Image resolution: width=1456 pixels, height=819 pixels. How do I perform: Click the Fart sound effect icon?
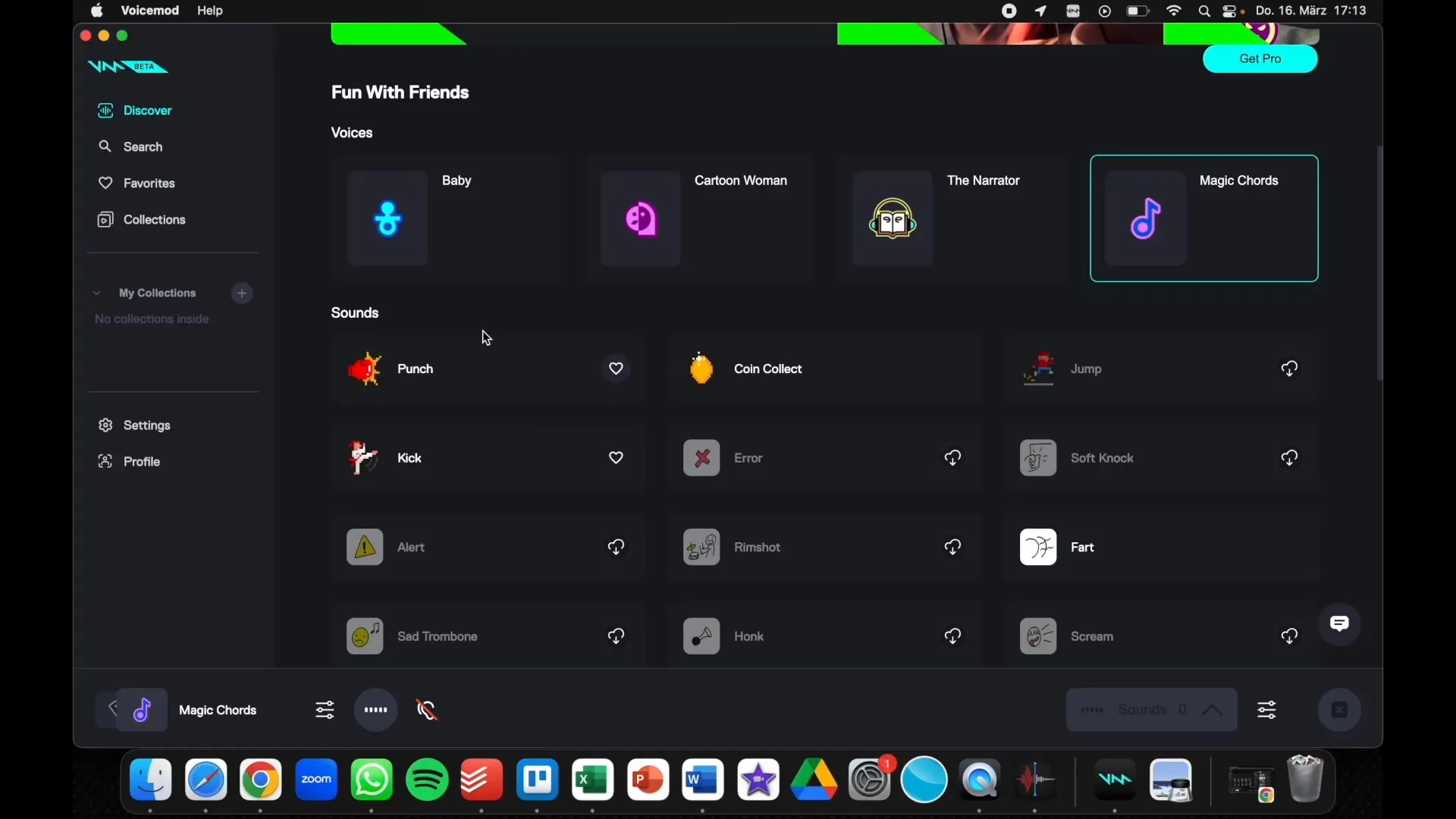1038,546
